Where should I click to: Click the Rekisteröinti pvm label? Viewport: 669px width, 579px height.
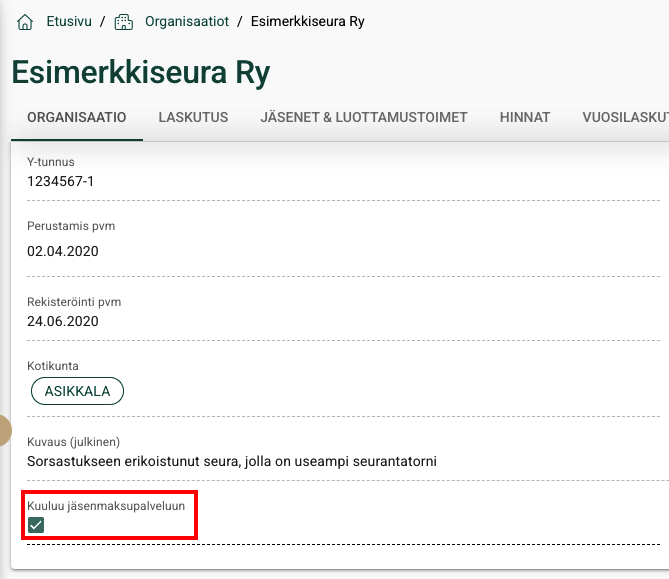click(74, 302)
